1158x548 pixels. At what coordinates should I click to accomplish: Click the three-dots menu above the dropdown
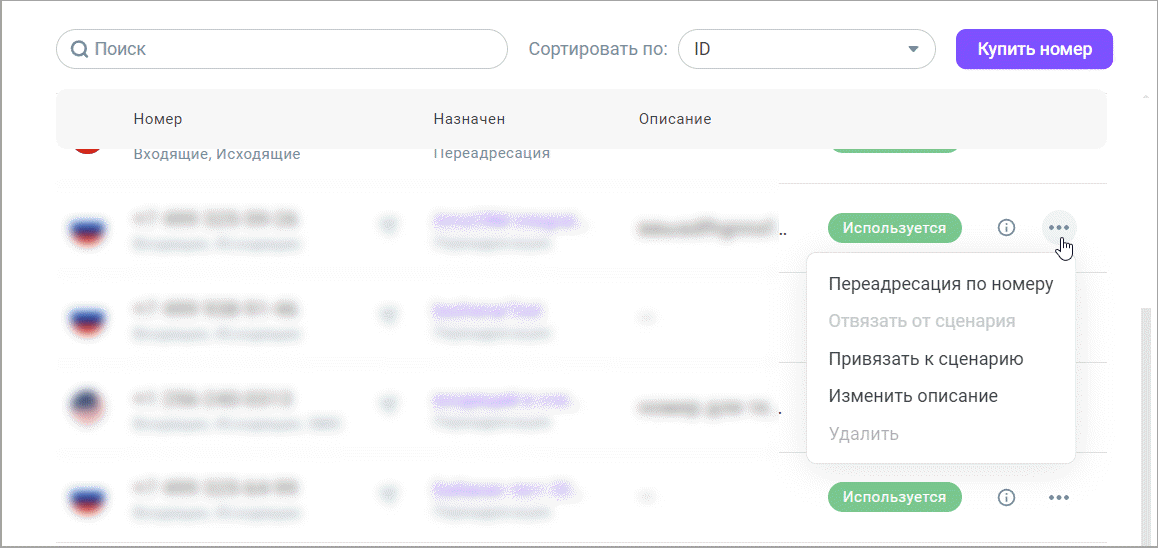[1059, 227]
